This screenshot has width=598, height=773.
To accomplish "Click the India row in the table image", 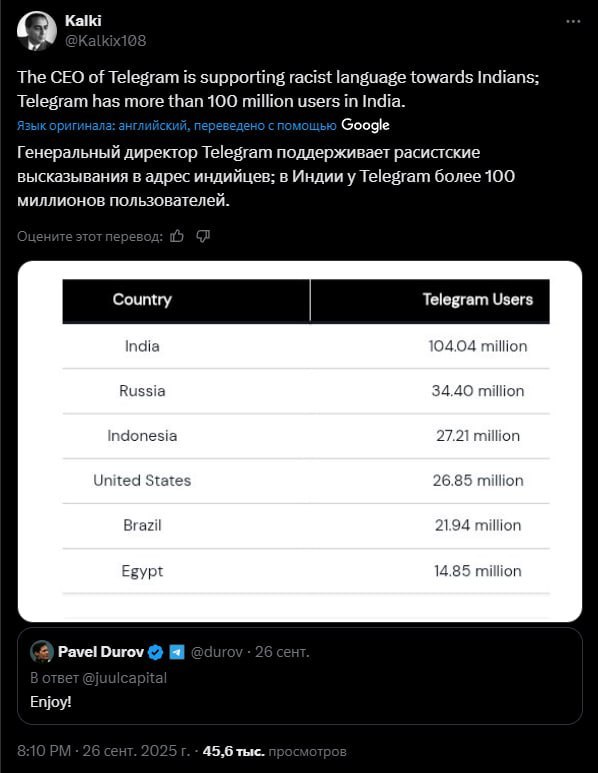I will coord(306,346).
